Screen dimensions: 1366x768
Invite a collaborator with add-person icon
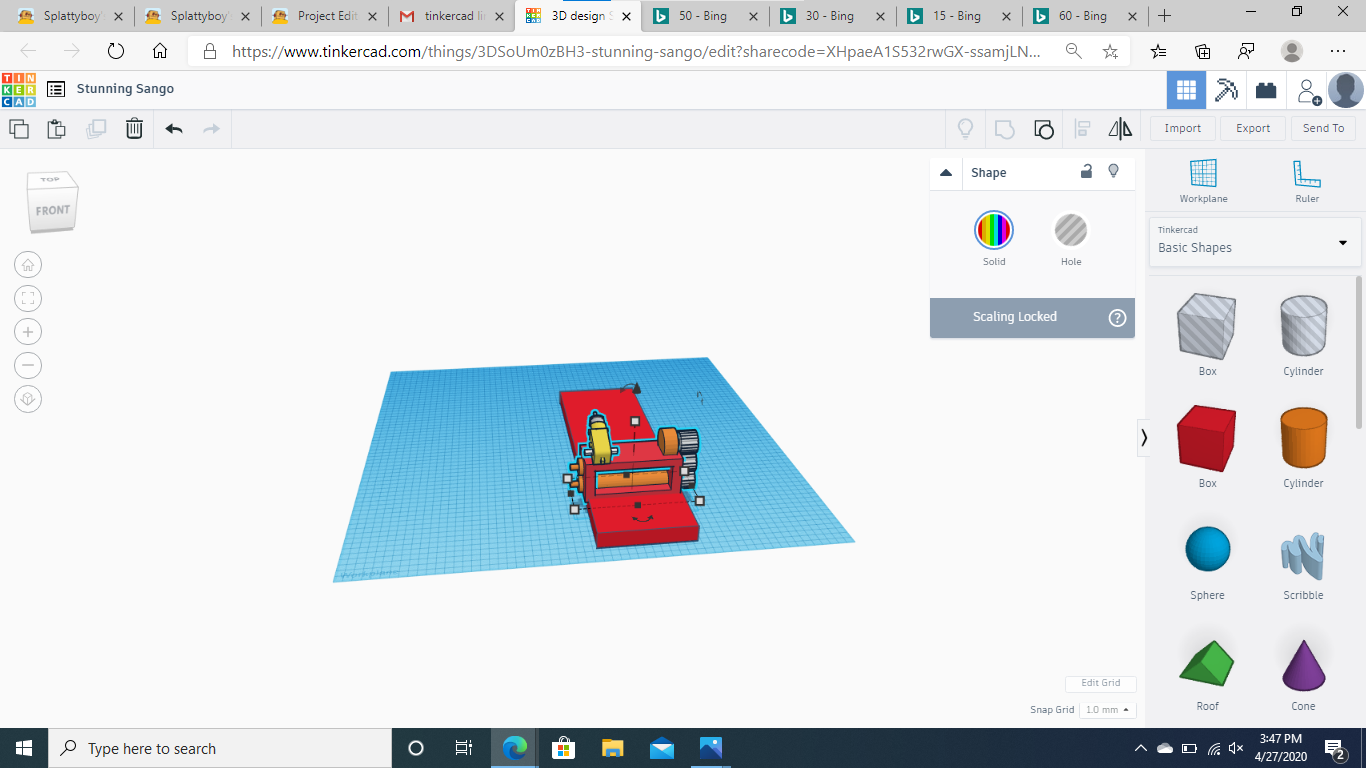click(1308, 91)
